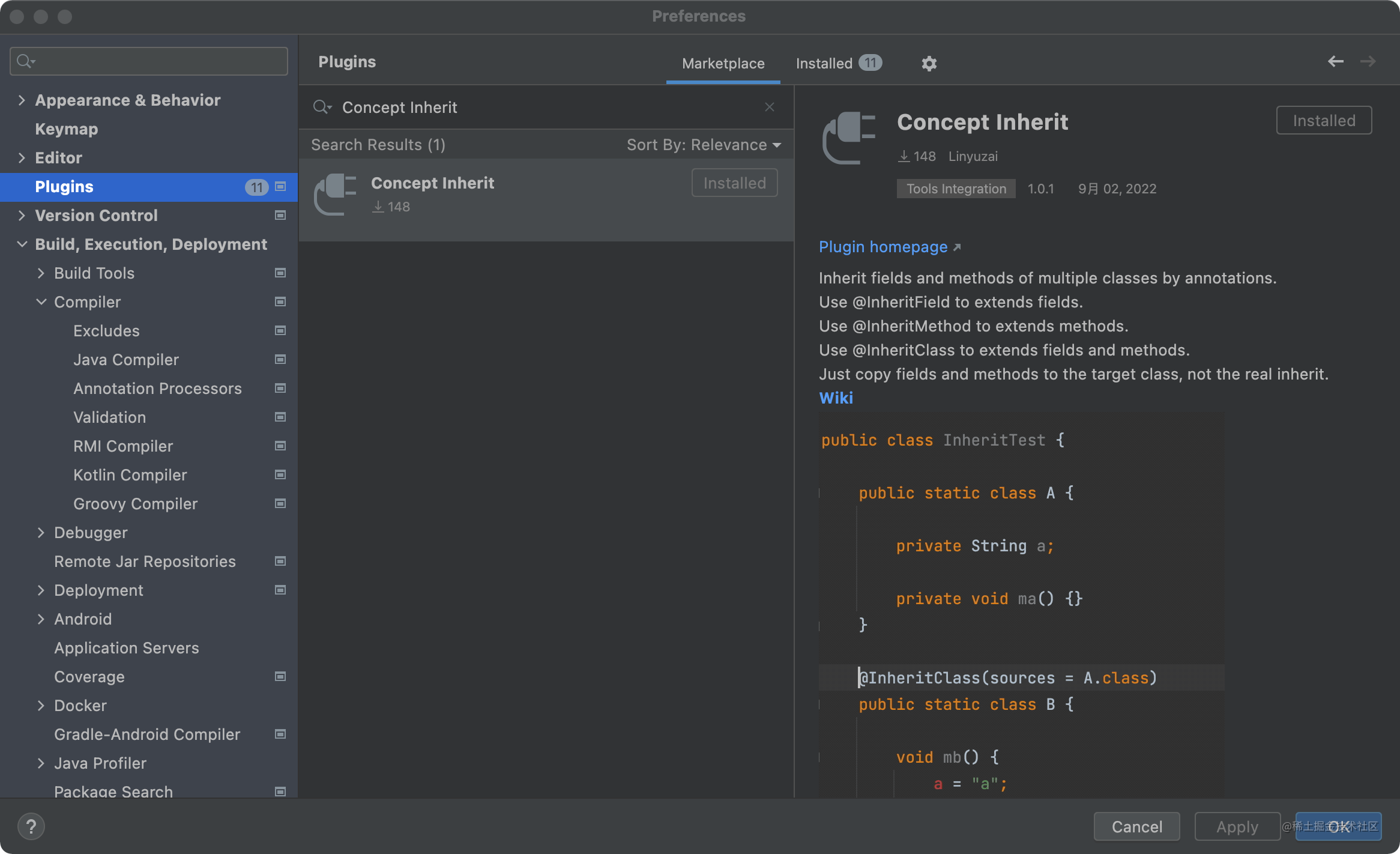Viewport: 1400px width, 854px height.
Task: Click the Installed button on Concept Inherit
Action: point(735,183)
